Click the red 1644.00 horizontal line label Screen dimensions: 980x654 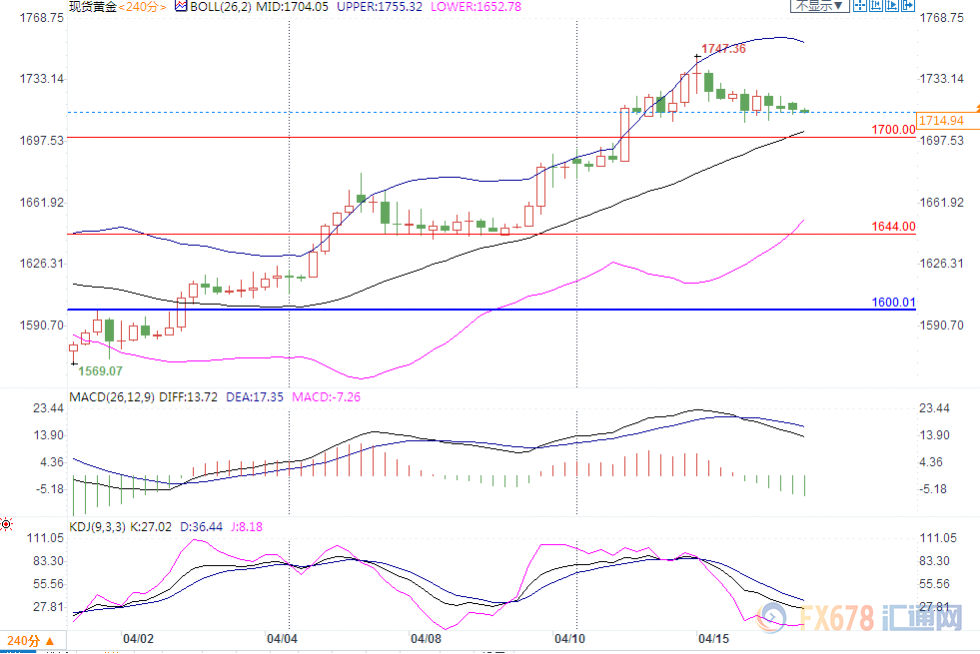pos(893,227)
